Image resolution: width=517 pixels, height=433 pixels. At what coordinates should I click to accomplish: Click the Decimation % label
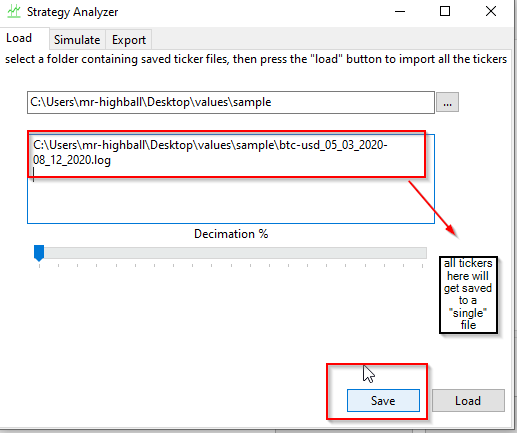point(231,234)
